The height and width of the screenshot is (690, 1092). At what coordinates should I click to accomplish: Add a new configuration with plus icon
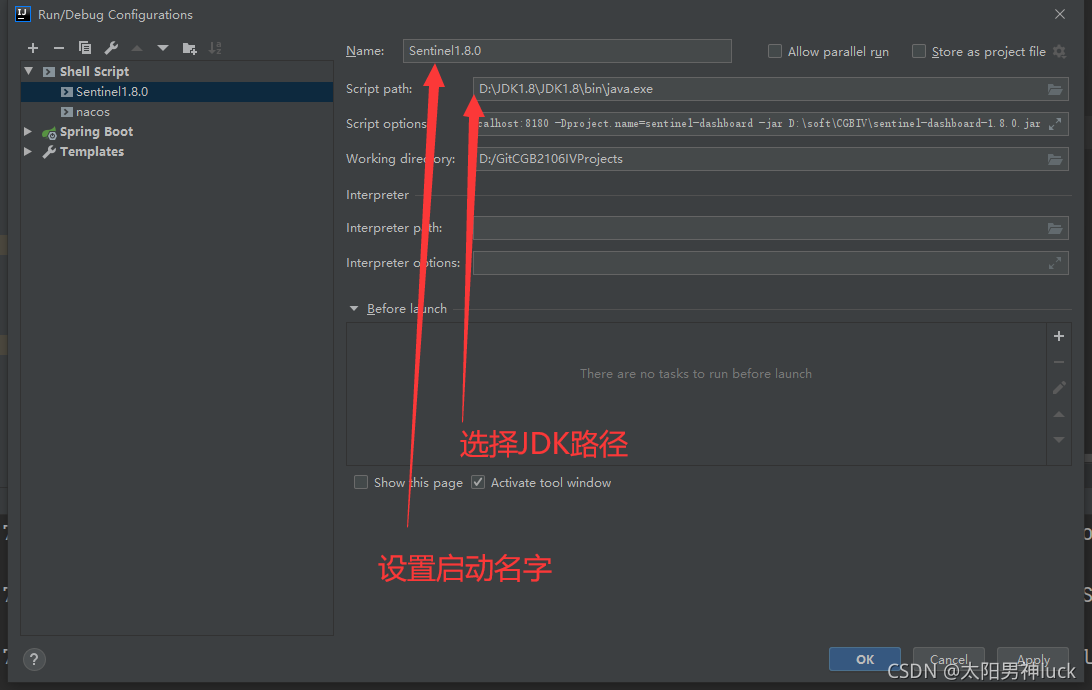click(x=33, y=48)
